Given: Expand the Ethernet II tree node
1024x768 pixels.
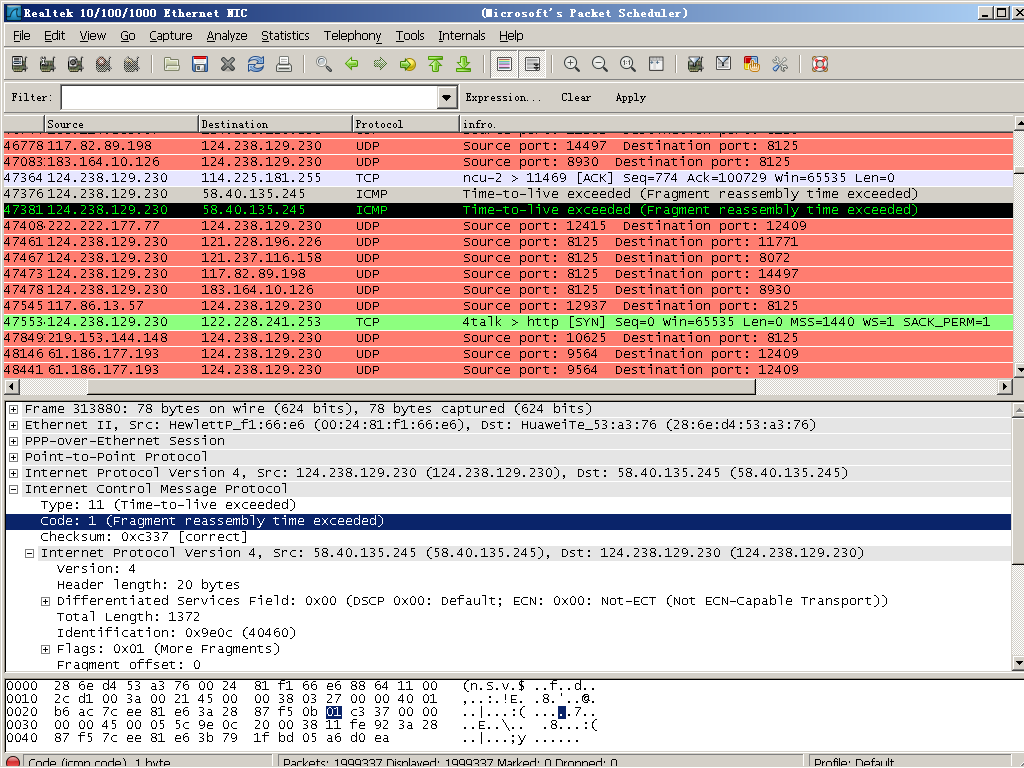Looking at the screenshot, I should tap(13, 425).
